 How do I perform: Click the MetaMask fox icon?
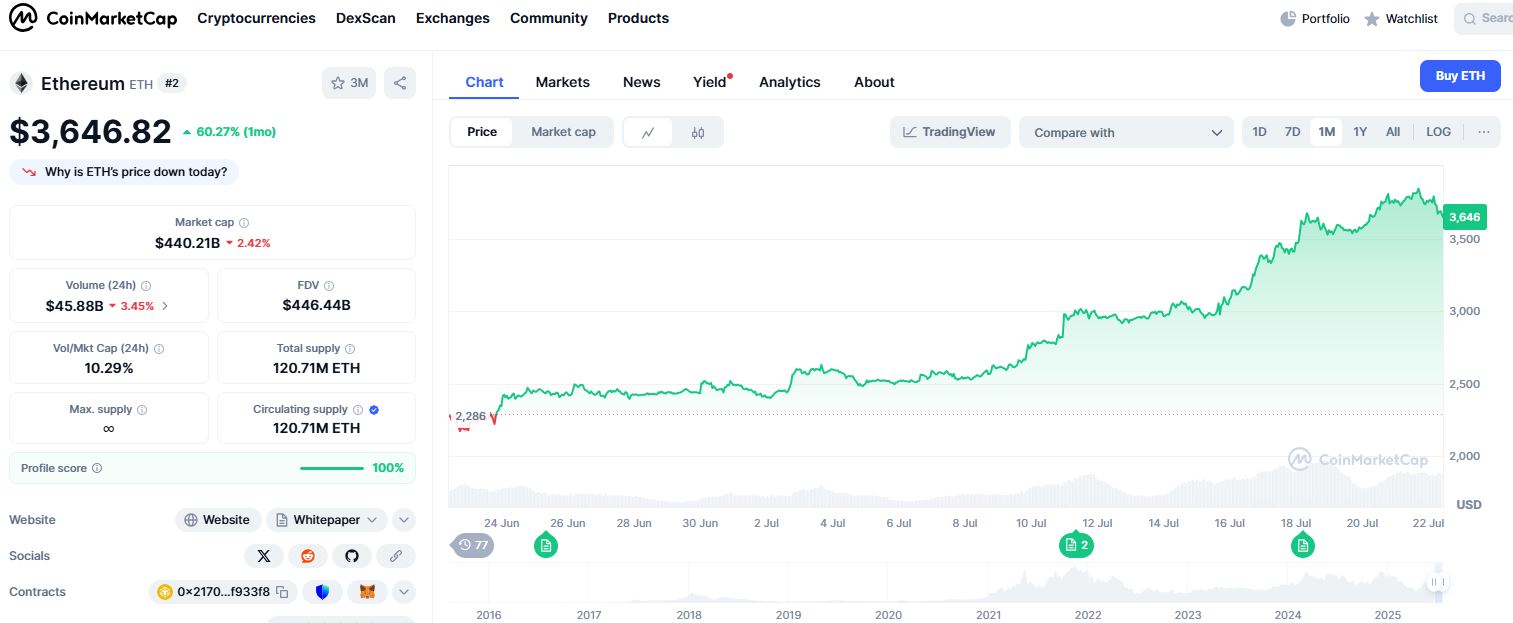tap(367, 592)
